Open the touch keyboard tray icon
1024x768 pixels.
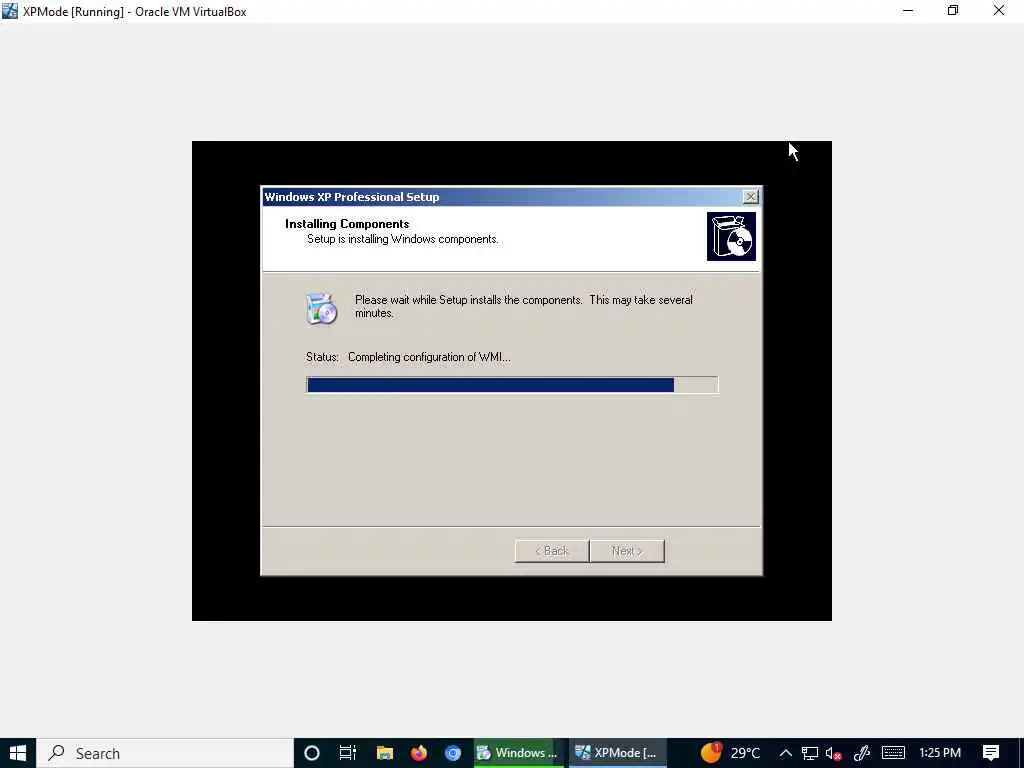click(893, 753)
